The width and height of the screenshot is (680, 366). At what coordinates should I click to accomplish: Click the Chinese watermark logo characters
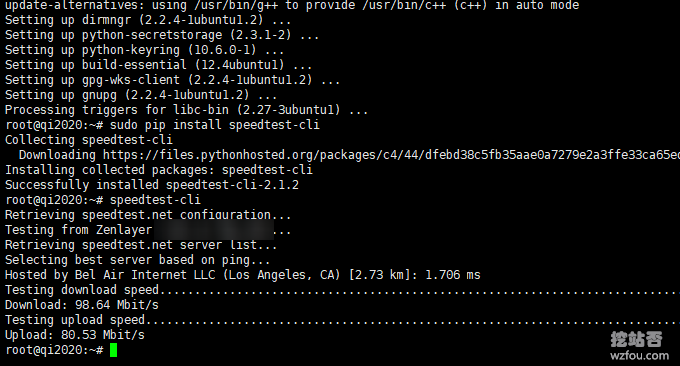pyautogui.click(x=636, y=339)
